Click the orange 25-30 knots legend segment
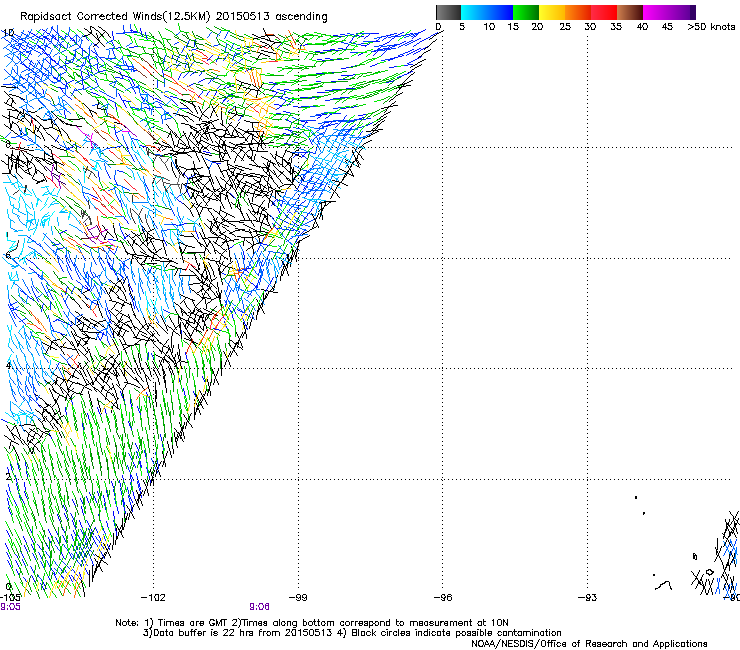Viewport: 740px width, 650px height. [x=578, y=12]
